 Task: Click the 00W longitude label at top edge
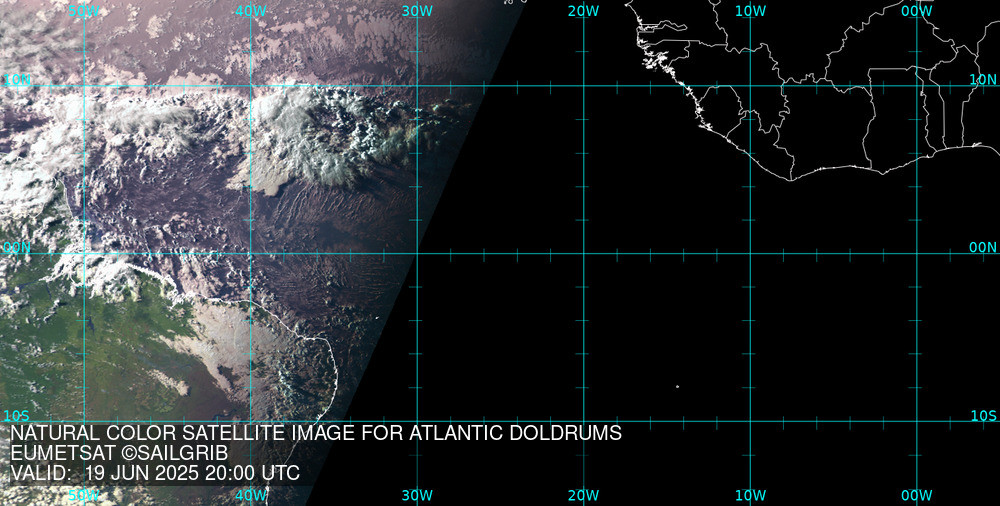[x=917, y=11]
